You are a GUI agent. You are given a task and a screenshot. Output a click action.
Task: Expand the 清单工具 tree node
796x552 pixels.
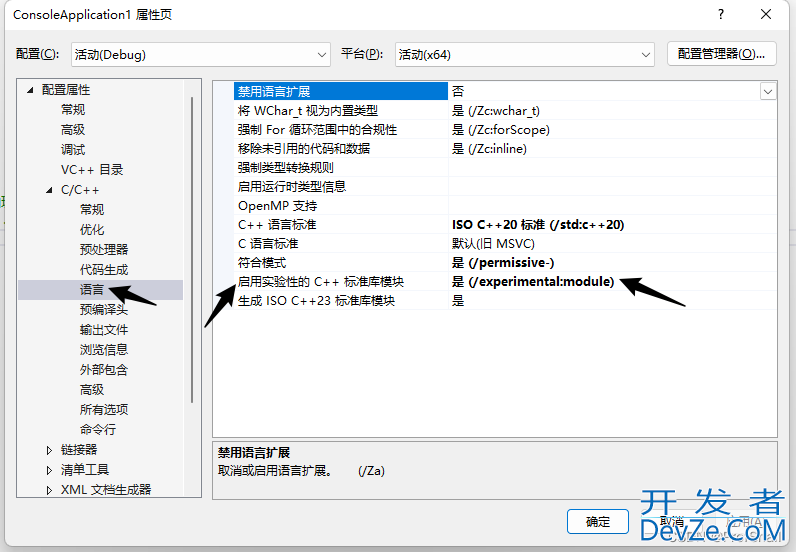point(49,470)
